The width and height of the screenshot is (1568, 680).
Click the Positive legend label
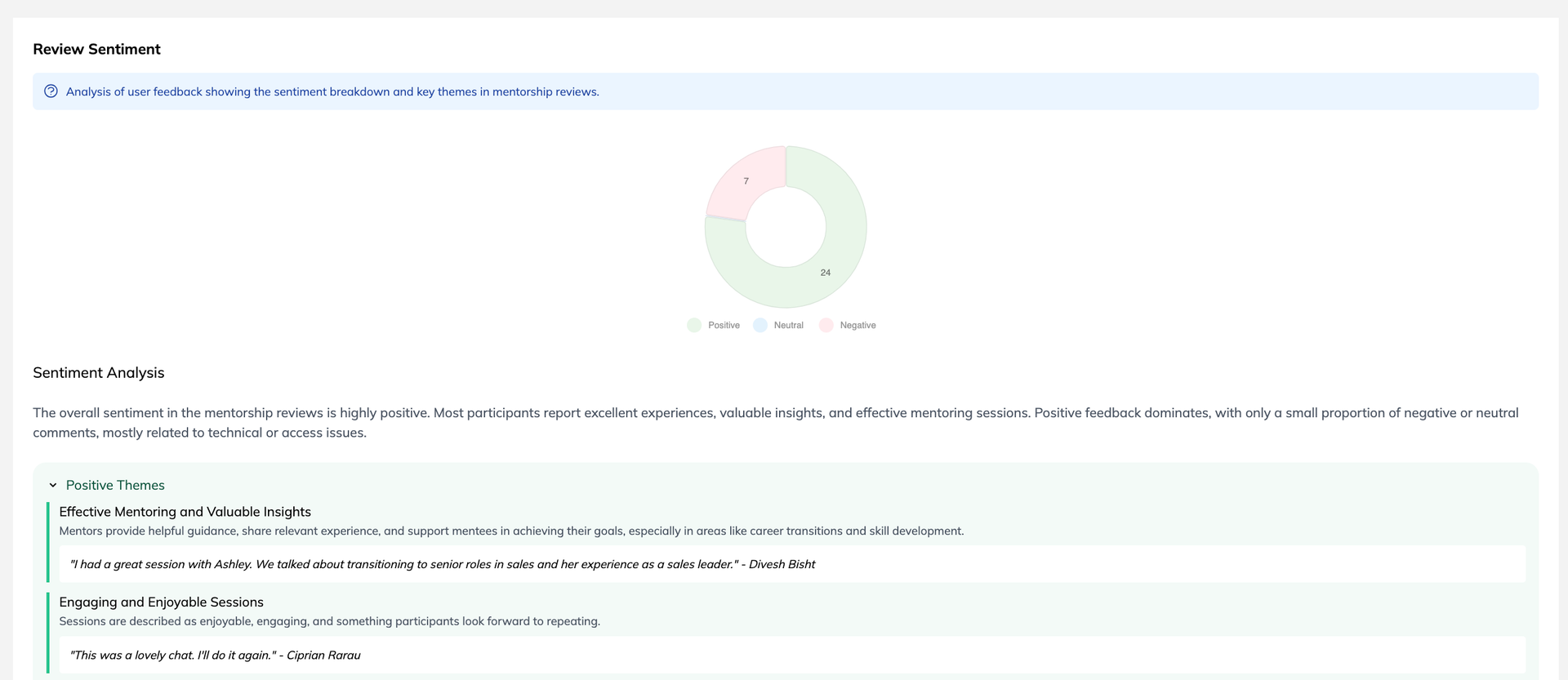click(x=724, y=325)
